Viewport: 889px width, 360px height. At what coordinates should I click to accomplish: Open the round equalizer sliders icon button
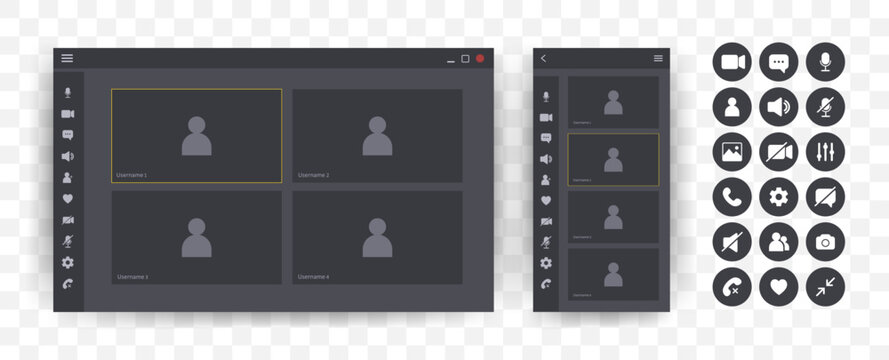tap(826, 152)
